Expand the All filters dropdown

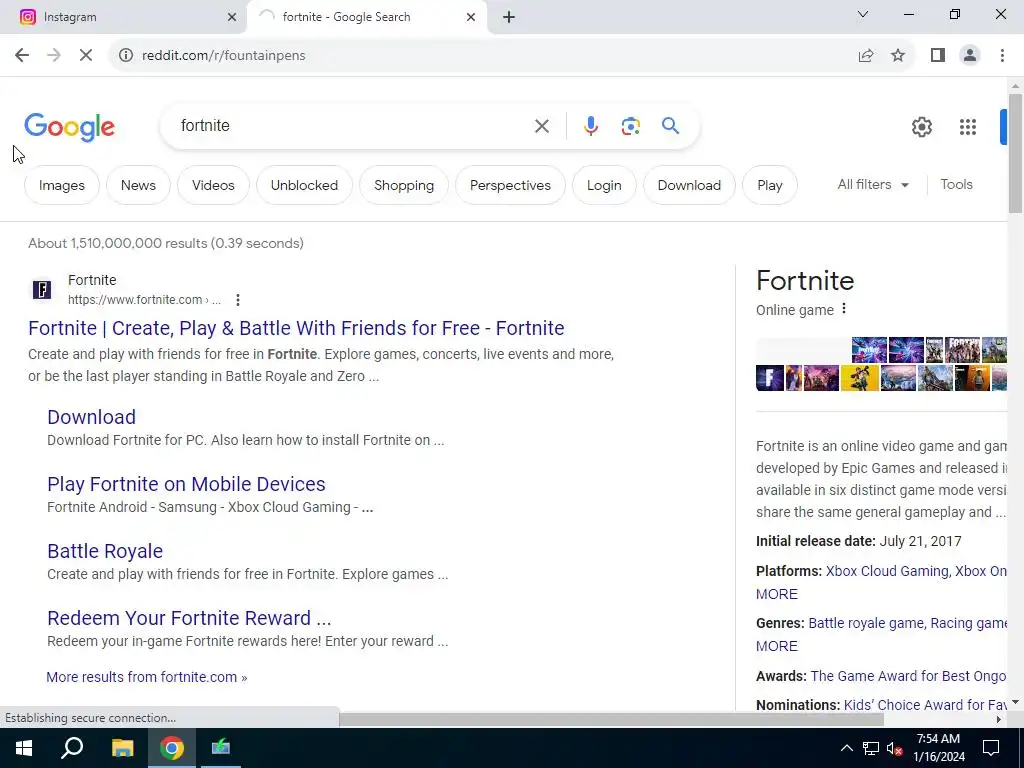tap(873, 185)
